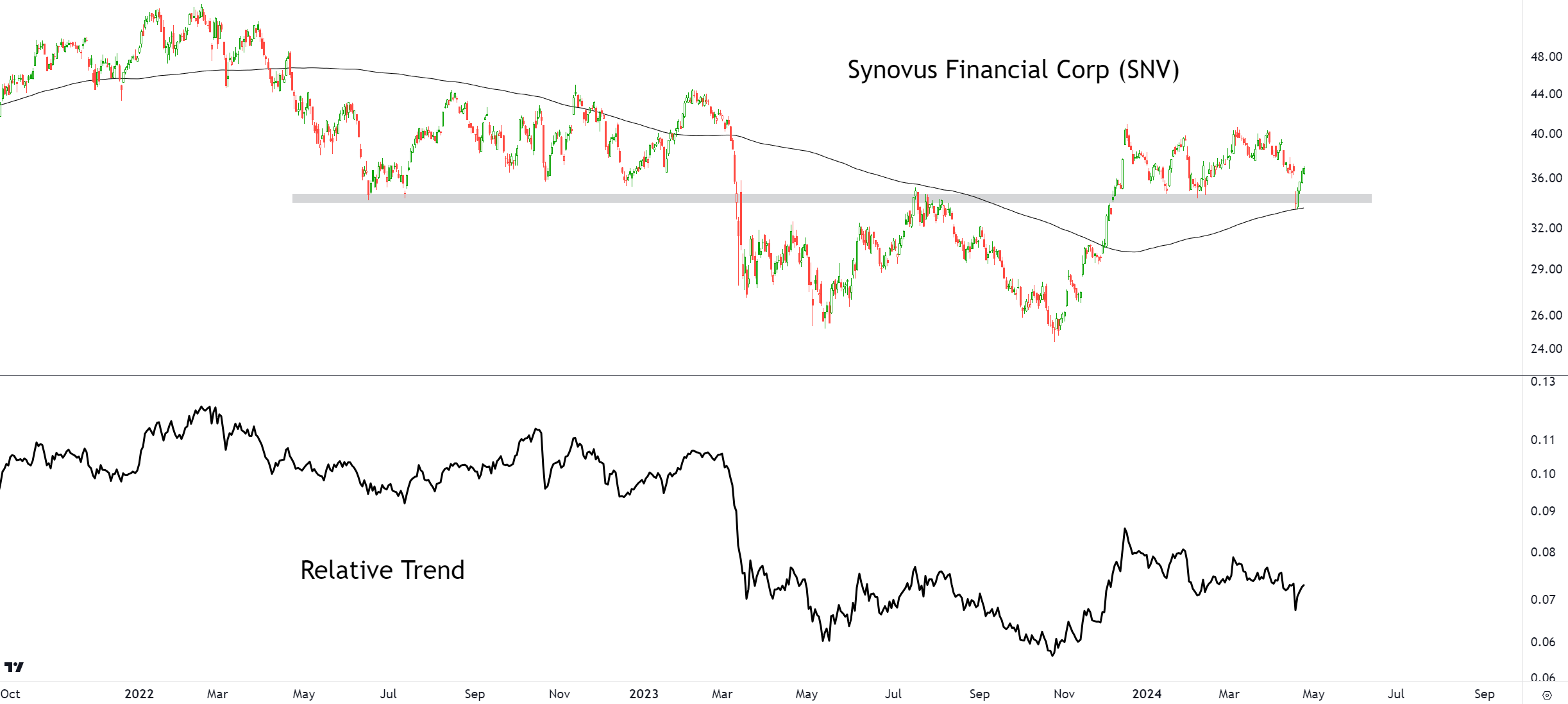Screen dimensions: 1568x704
Task: Click the 0.08 value on lower pane axis
Action: (x=1543, y=552)
